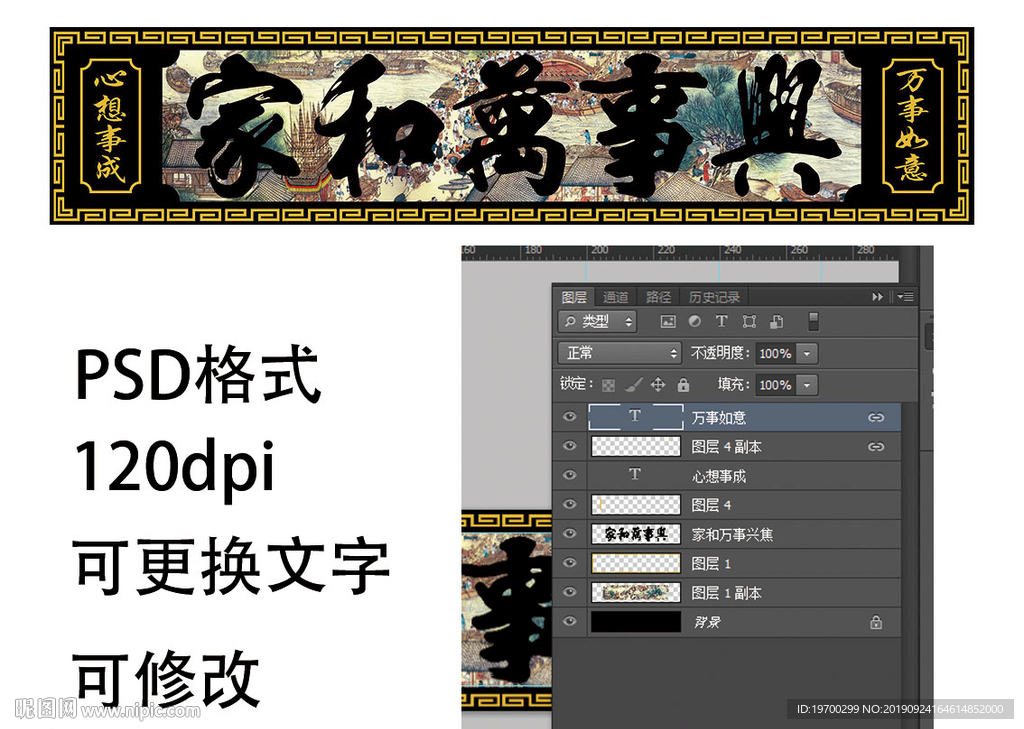Select the 背景 layer name
The width and height of the screenshot is (1024, 729).
point(707,622)
